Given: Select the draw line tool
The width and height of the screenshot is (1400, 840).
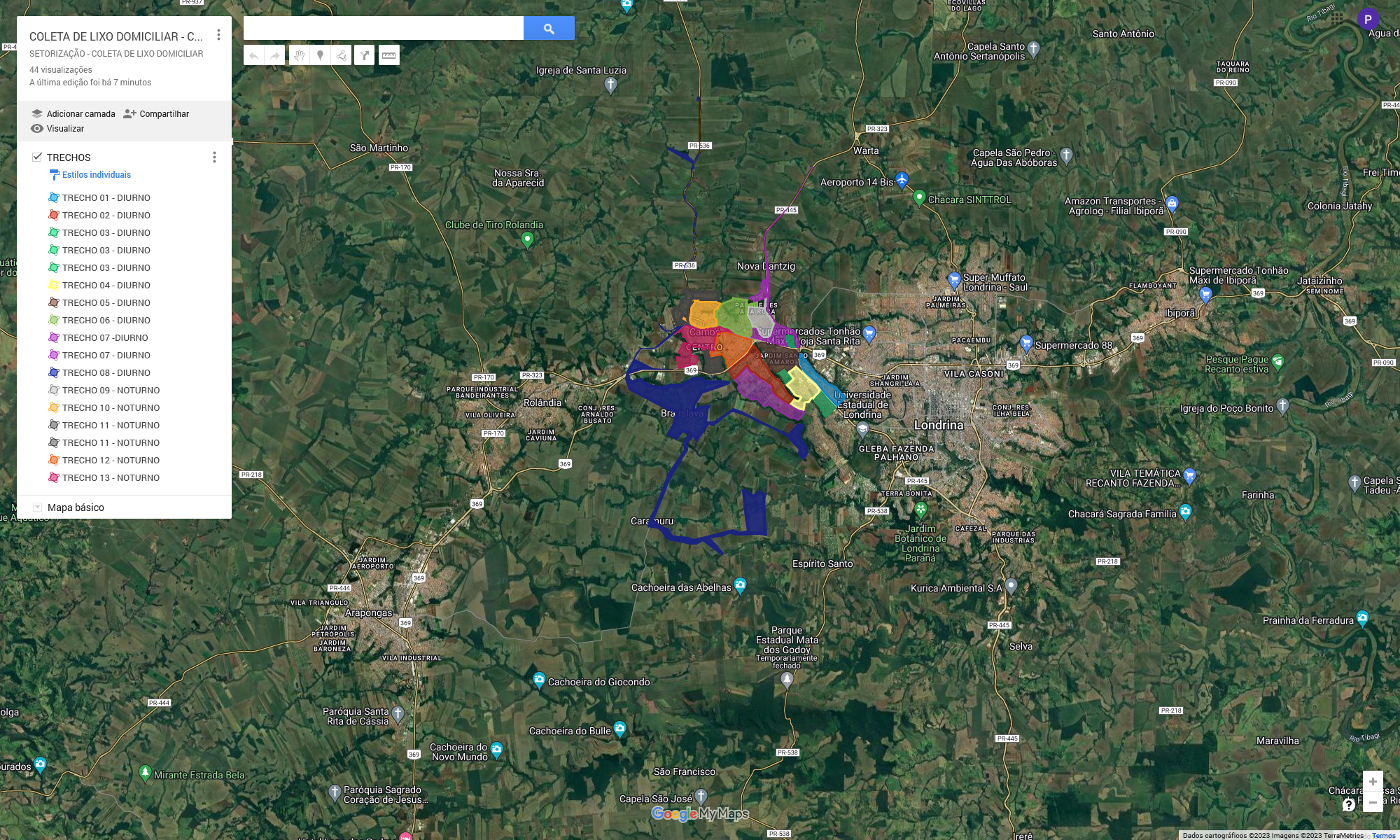Looking at the screenshot, I should pos(341,55).
